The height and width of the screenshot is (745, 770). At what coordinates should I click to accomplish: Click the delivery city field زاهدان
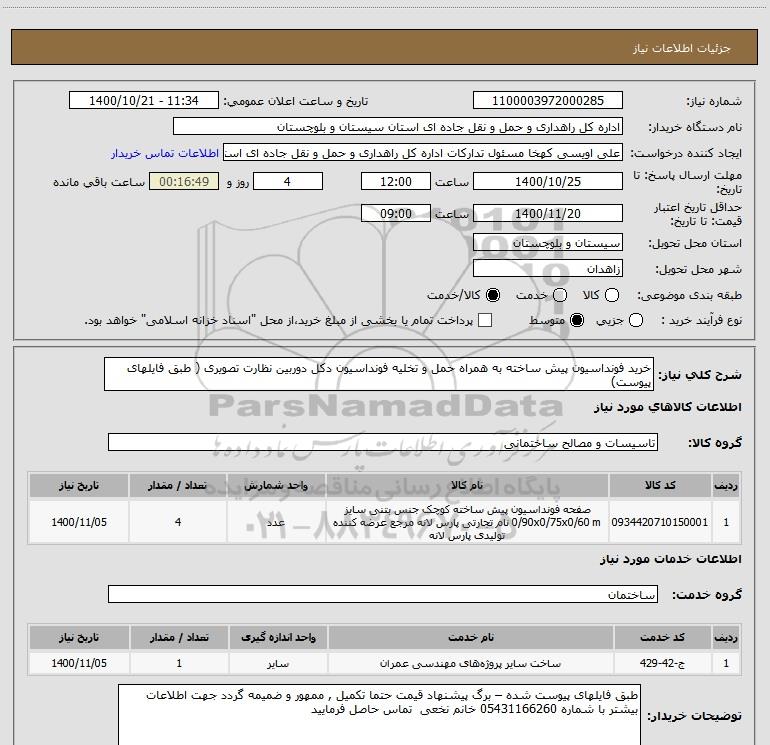coord(548,269)
